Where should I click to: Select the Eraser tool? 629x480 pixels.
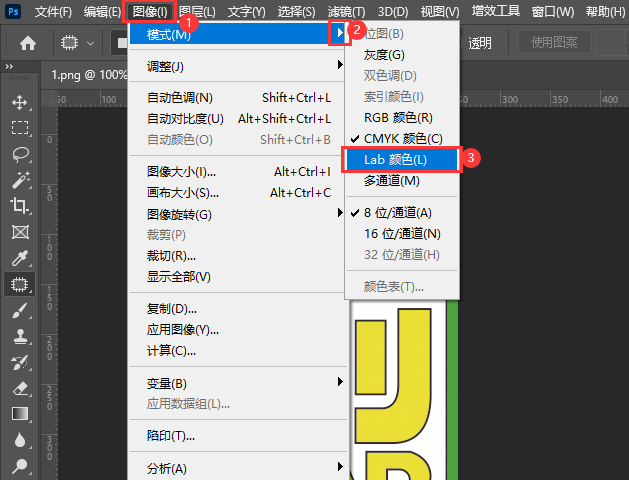(20, 388)
